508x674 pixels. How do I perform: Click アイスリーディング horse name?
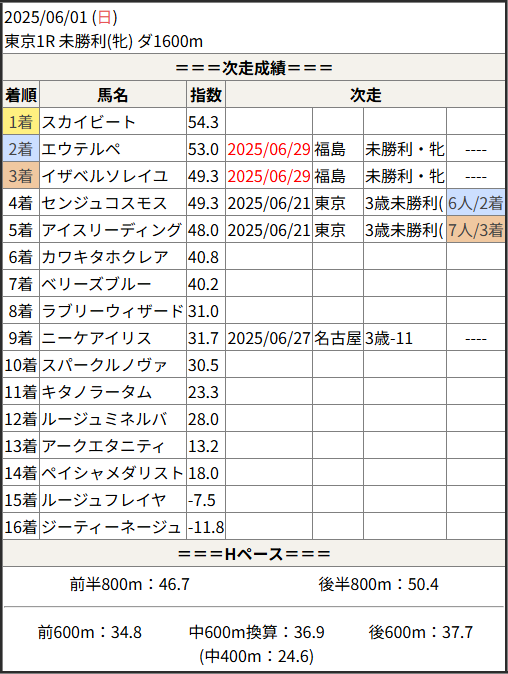tap(112, 230)
